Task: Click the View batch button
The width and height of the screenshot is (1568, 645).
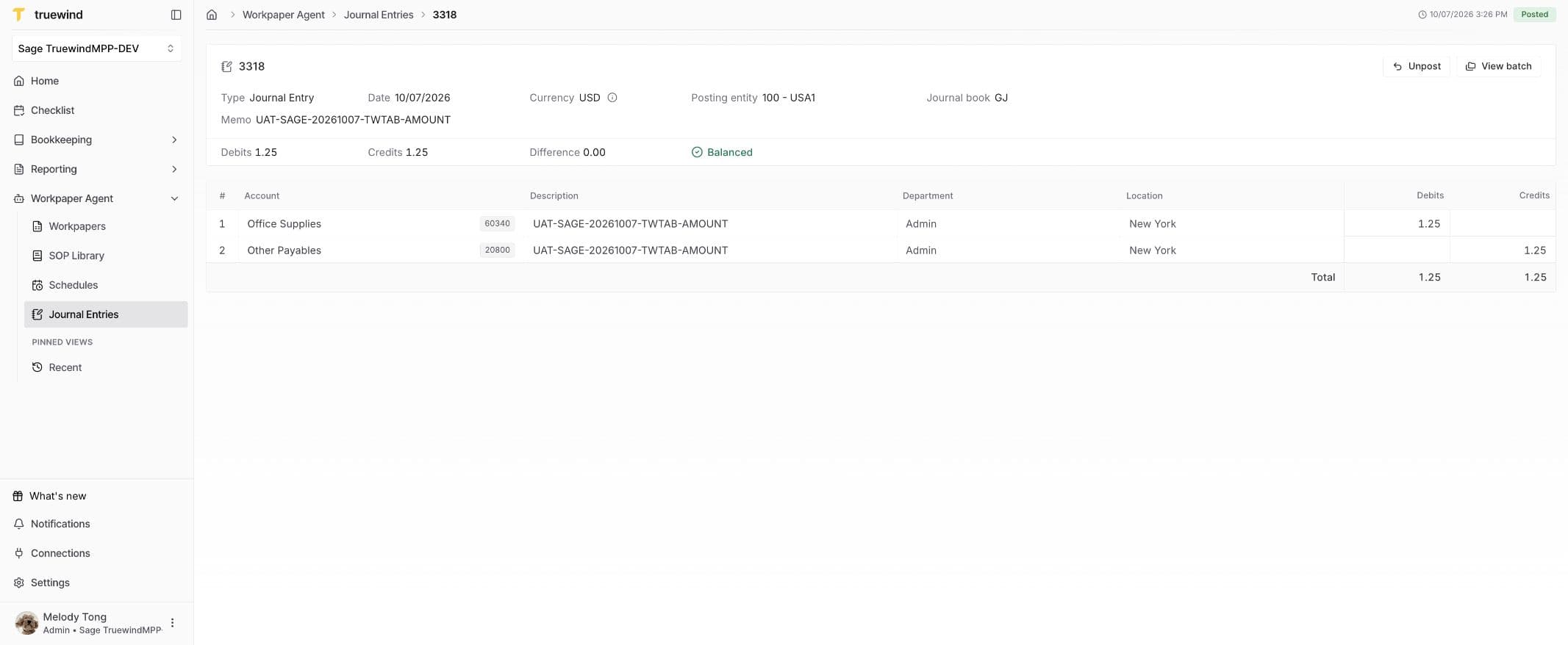Action: point(1498,66)
